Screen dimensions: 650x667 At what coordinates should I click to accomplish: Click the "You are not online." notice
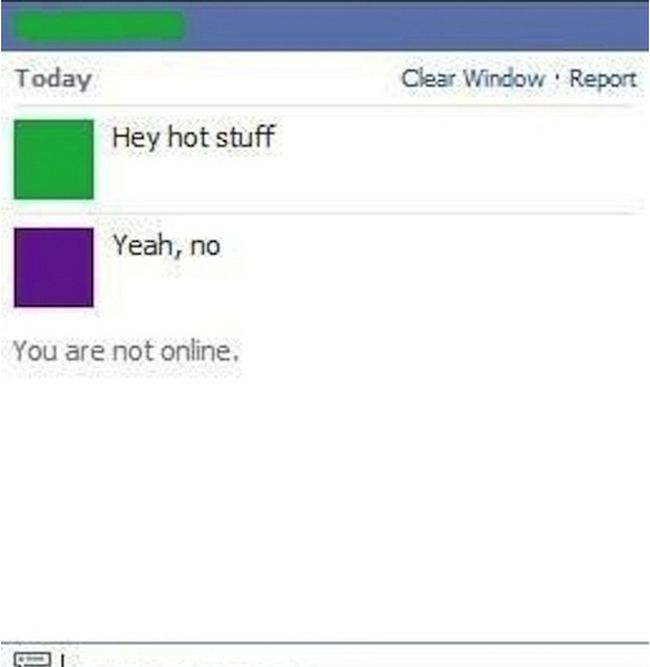pos(126,351)
